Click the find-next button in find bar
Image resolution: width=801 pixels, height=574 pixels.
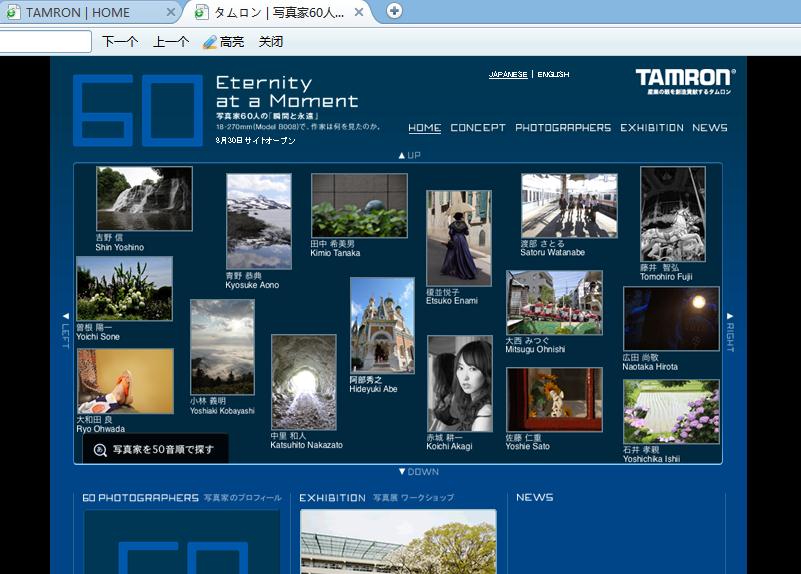(120, 42)
